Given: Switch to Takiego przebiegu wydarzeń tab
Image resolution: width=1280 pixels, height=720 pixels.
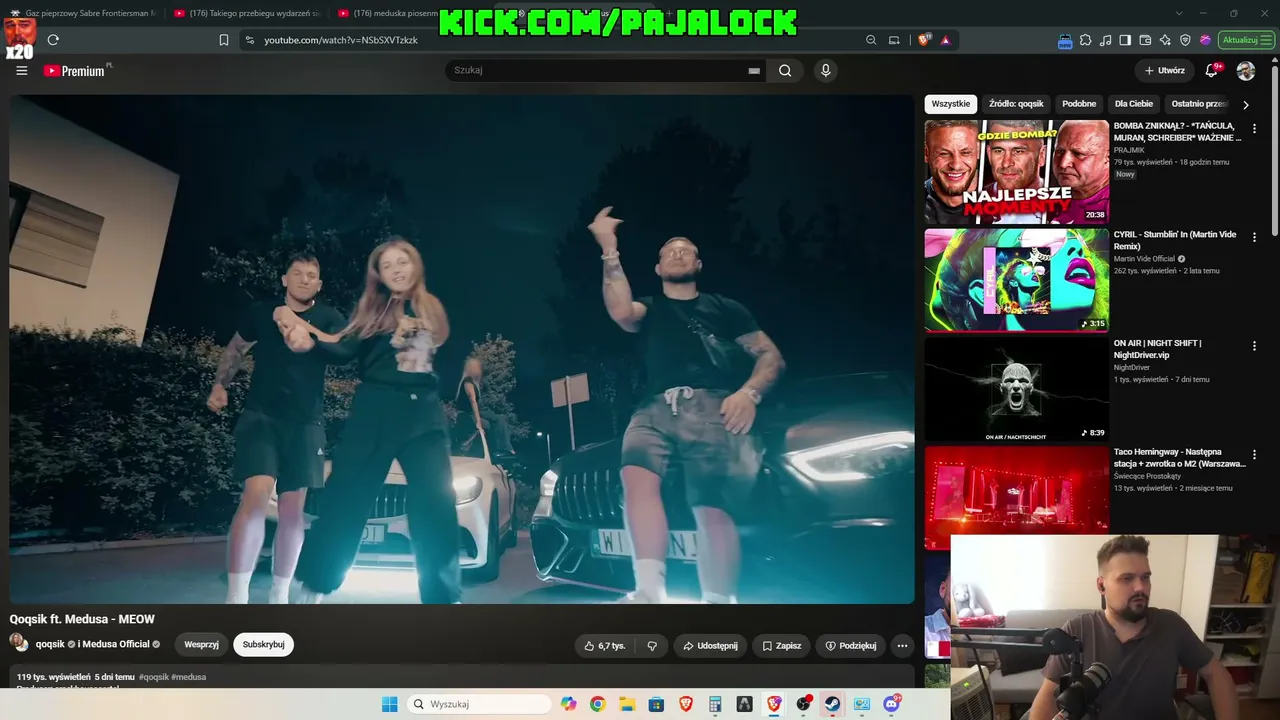Looking at the screenshot, I should (x=247, y=13).
